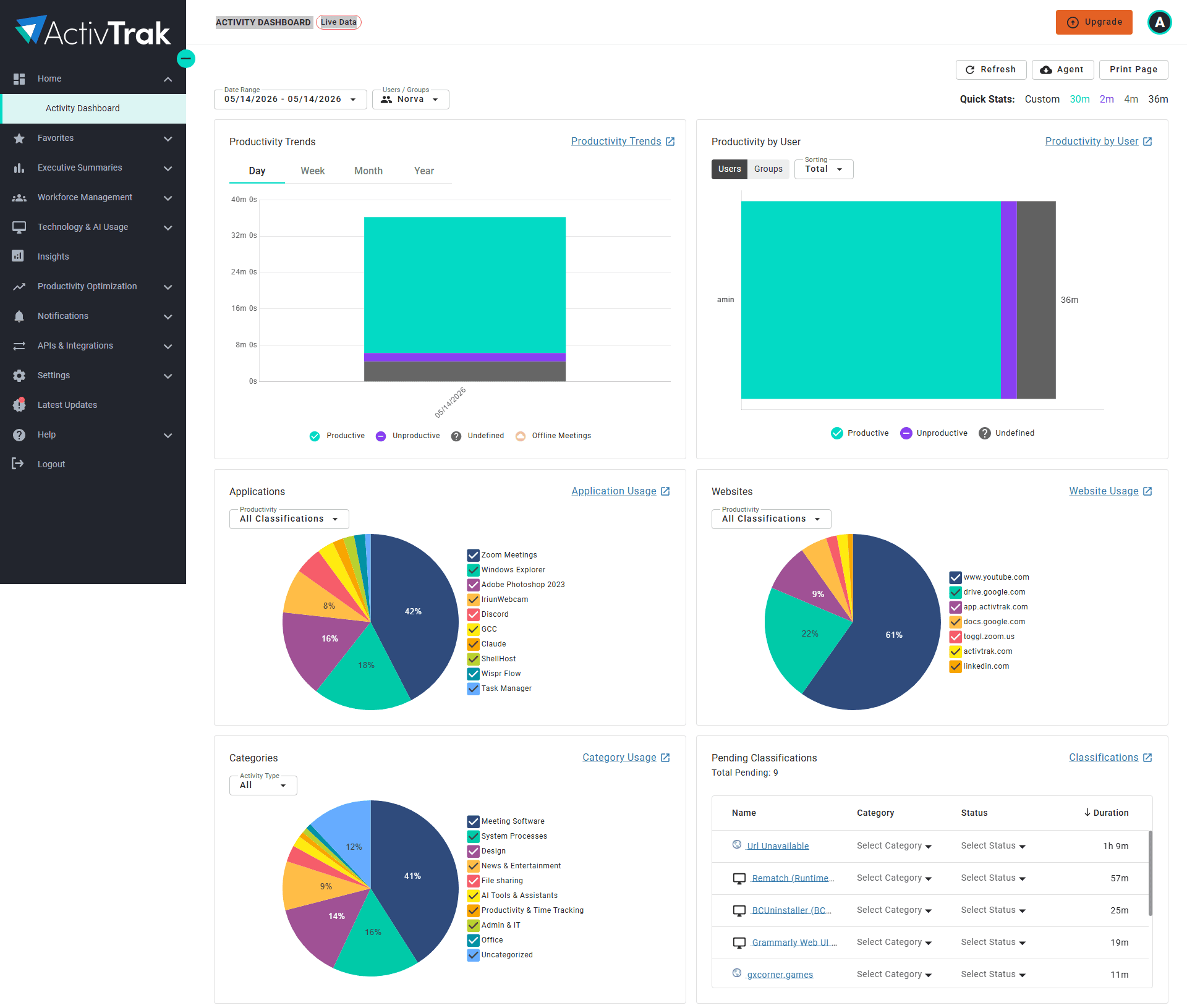Click monitor icon beside Grammarly Web UI
The image size is (1187, 1008).
pyautogui.click(x=739, y=942)
